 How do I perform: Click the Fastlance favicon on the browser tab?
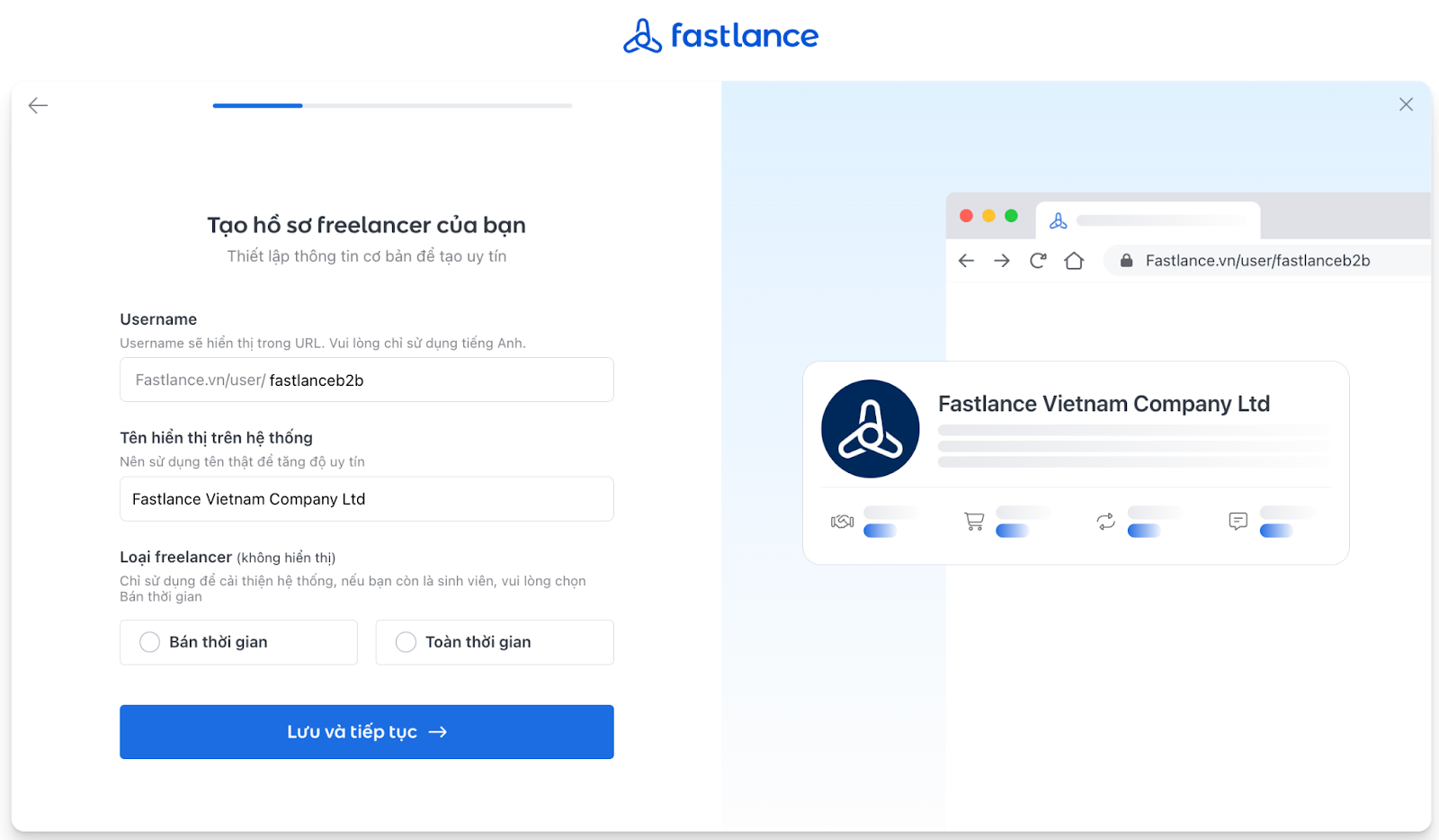[x=1059, y=219]
